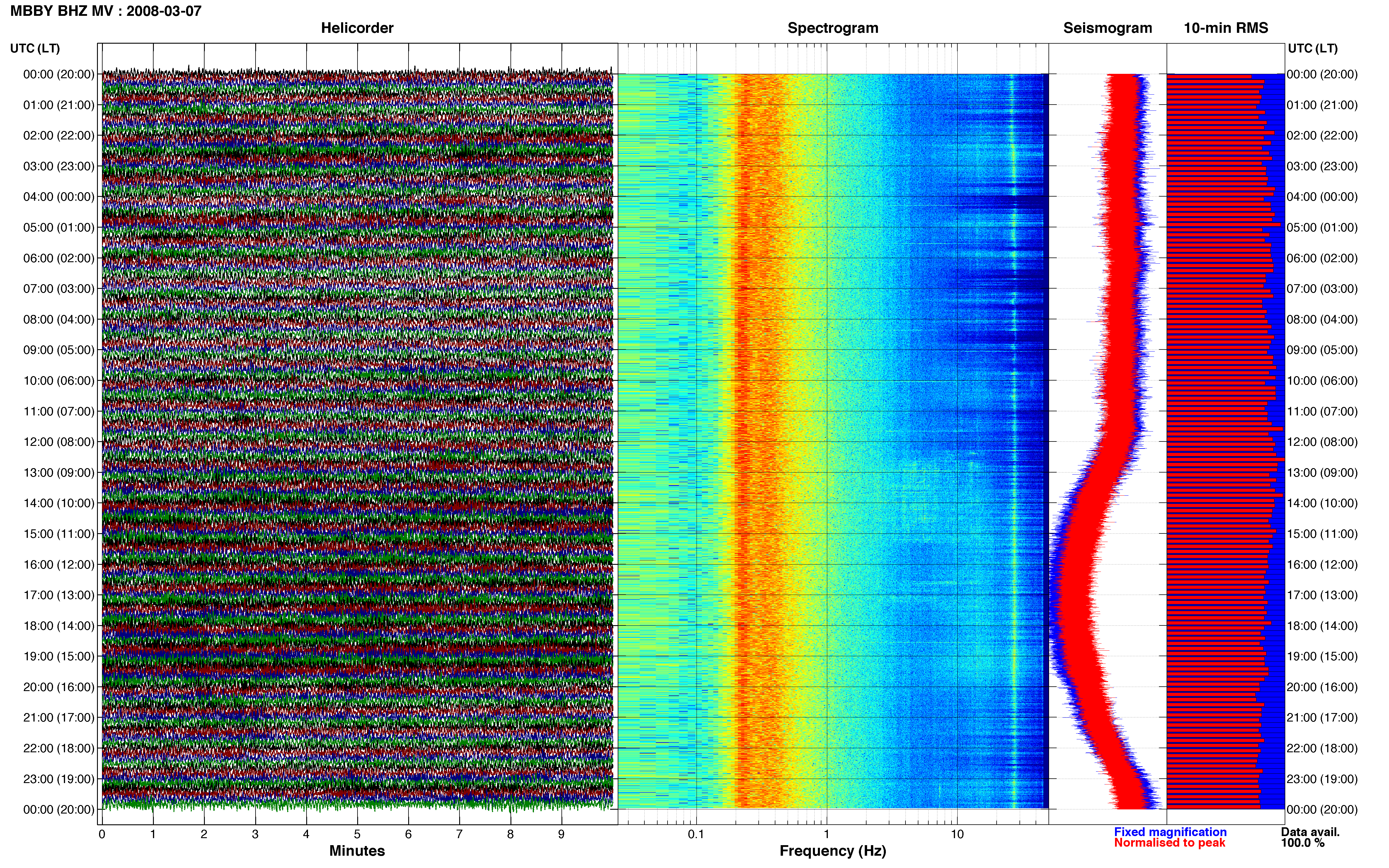Click the 'Data avail.' label
1389x868 pixels.
click(x=1310, y=832)
